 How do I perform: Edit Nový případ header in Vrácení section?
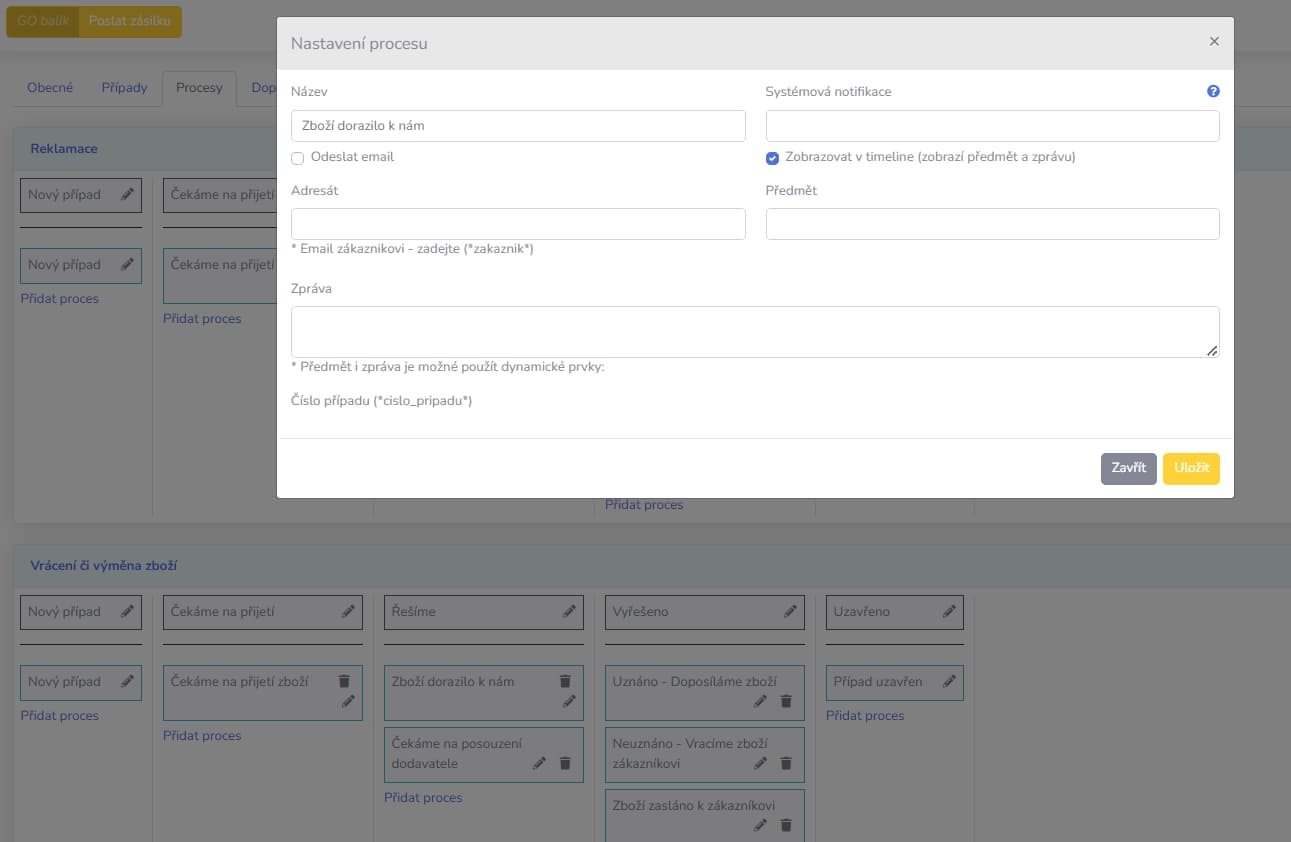click(x=127, y=612)
